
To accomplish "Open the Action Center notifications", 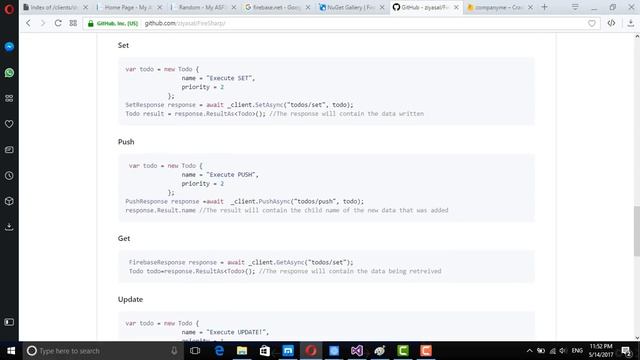I will click(x=627, y=351).
